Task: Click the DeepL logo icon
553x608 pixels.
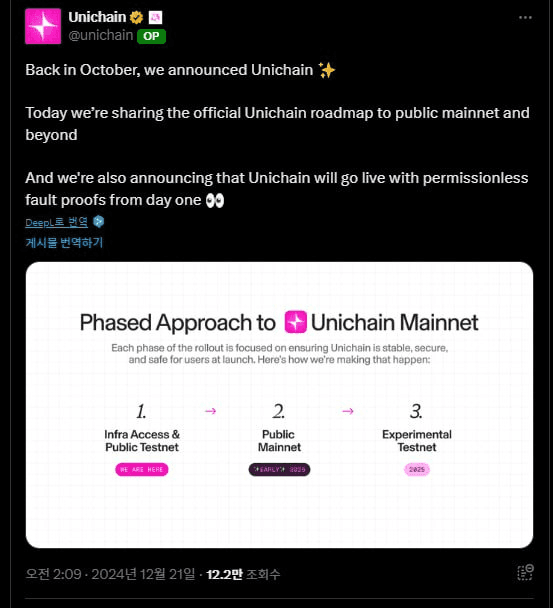Action: (99, 221)
